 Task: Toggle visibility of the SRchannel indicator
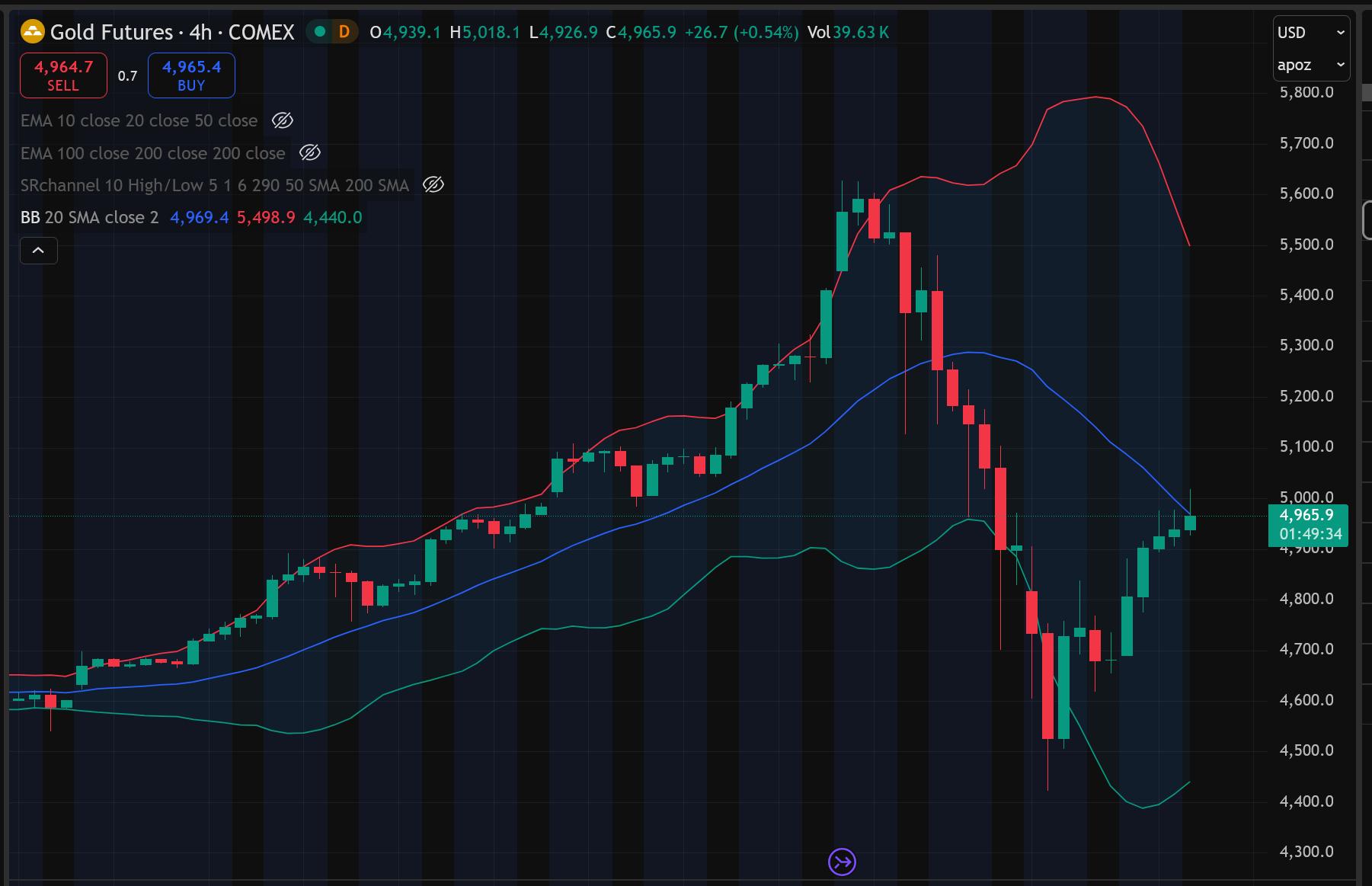click(x=433, y=185)
